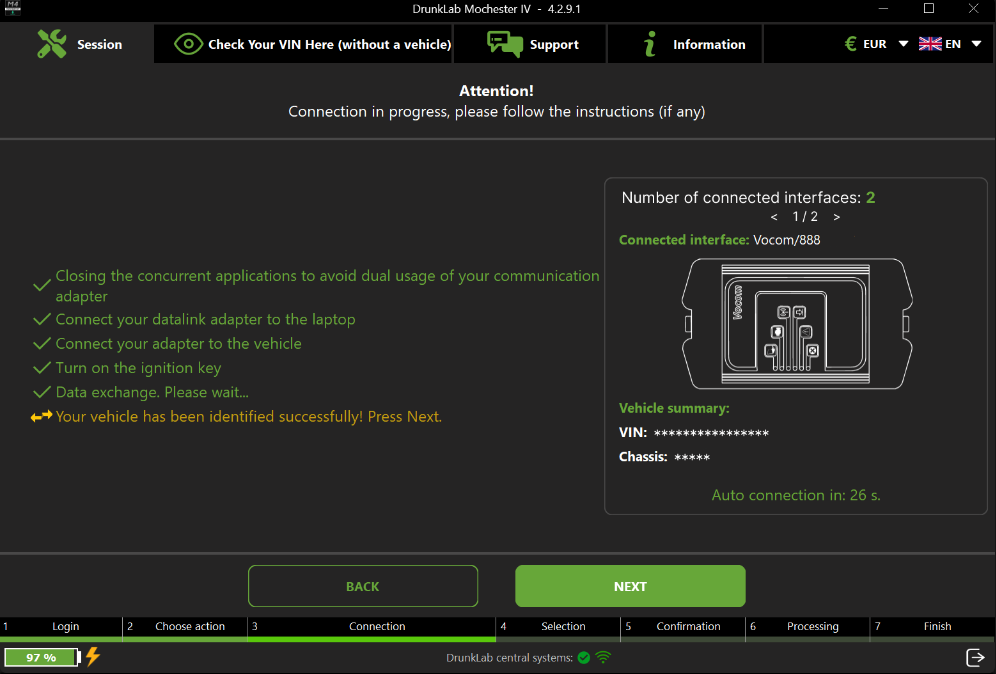Click the previous interface arrow '<'
The width and height of the screenshot is (996, 674).
[x=773, y=217]
